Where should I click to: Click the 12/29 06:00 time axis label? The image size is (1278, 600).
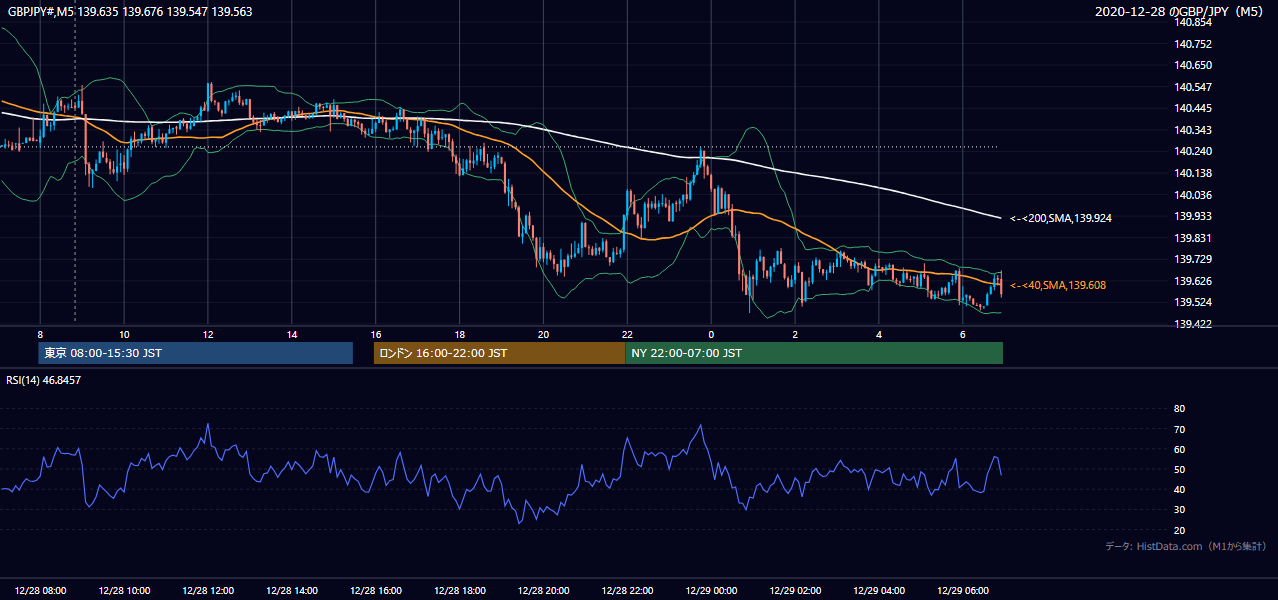pos(962,591)
